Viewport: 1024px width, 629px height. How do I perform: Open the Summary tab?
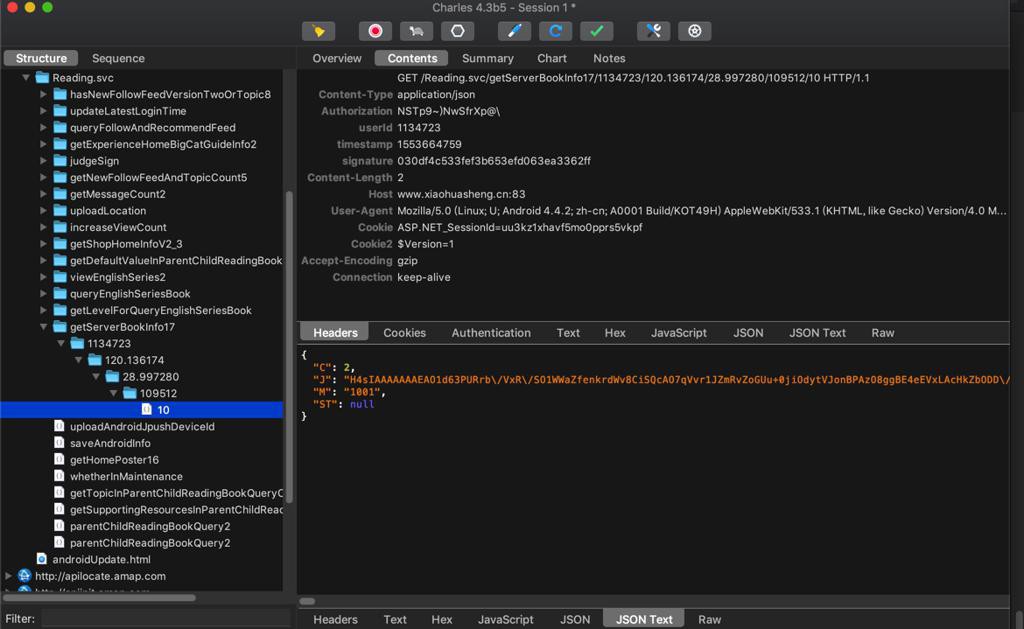tap(487, 58)
